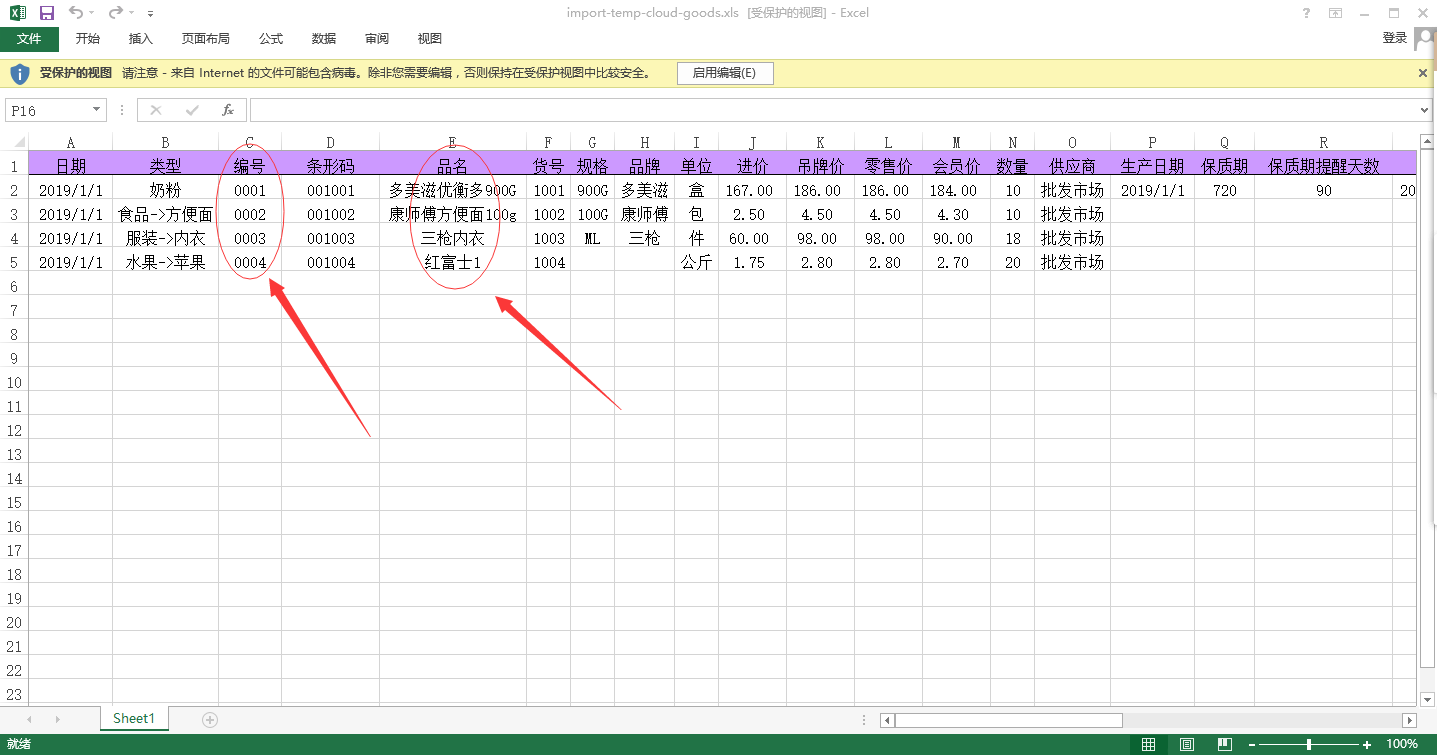Image resolution: width=1437 pixels, height=755 pixels.
Task: Switch to Normal view icon
Action: pyautogui.click(x=1149, y=744)
